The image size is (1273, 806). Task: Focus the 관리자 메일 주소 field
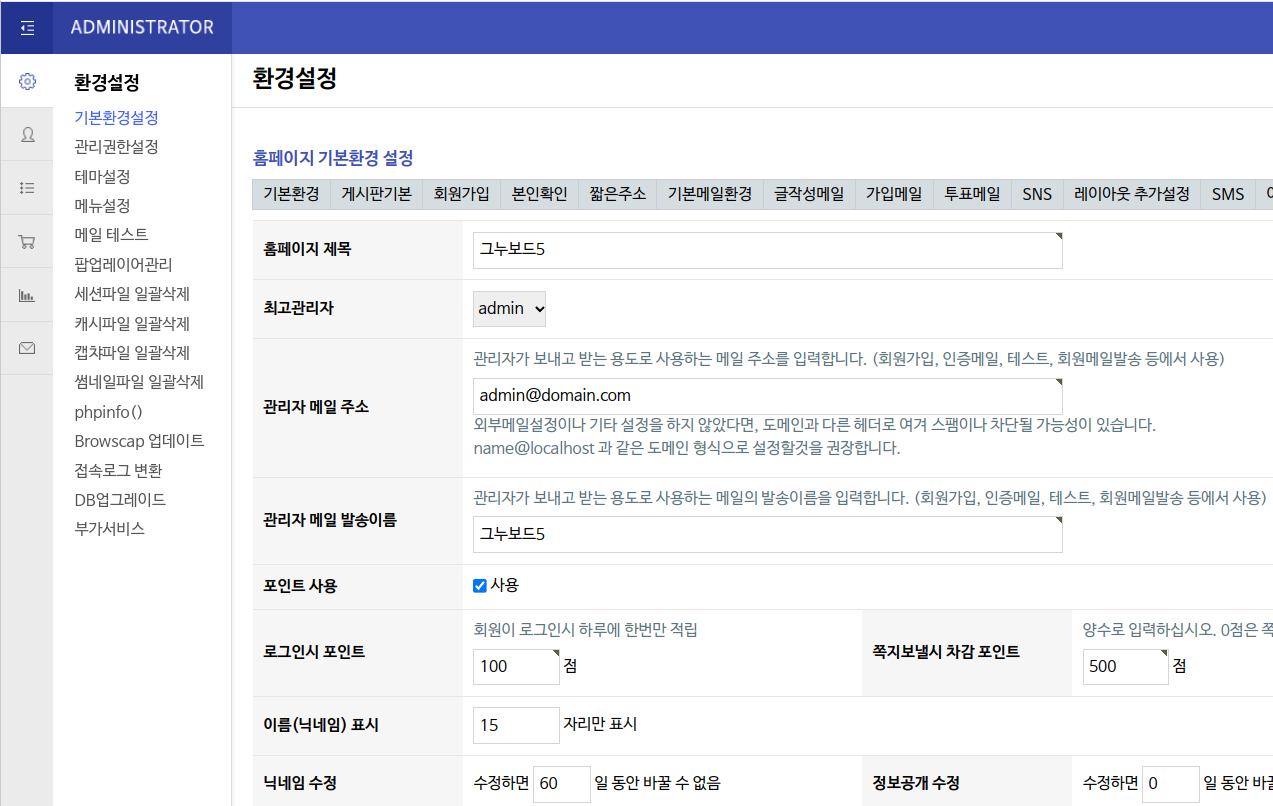coord(767,396)
